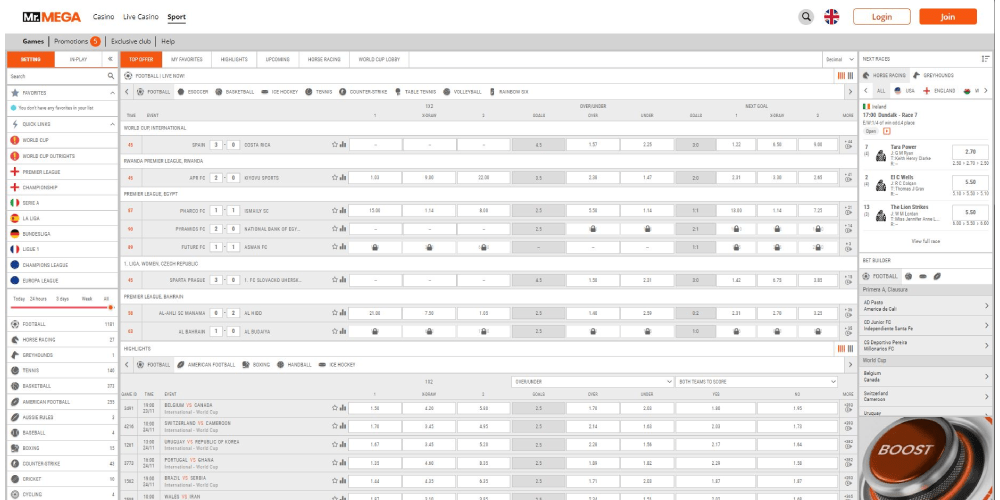Image resolution: width=1000 pixels, height=500 pixels.
Task: Click the live stream icon under Dundalk race
Action: point(886,131)
